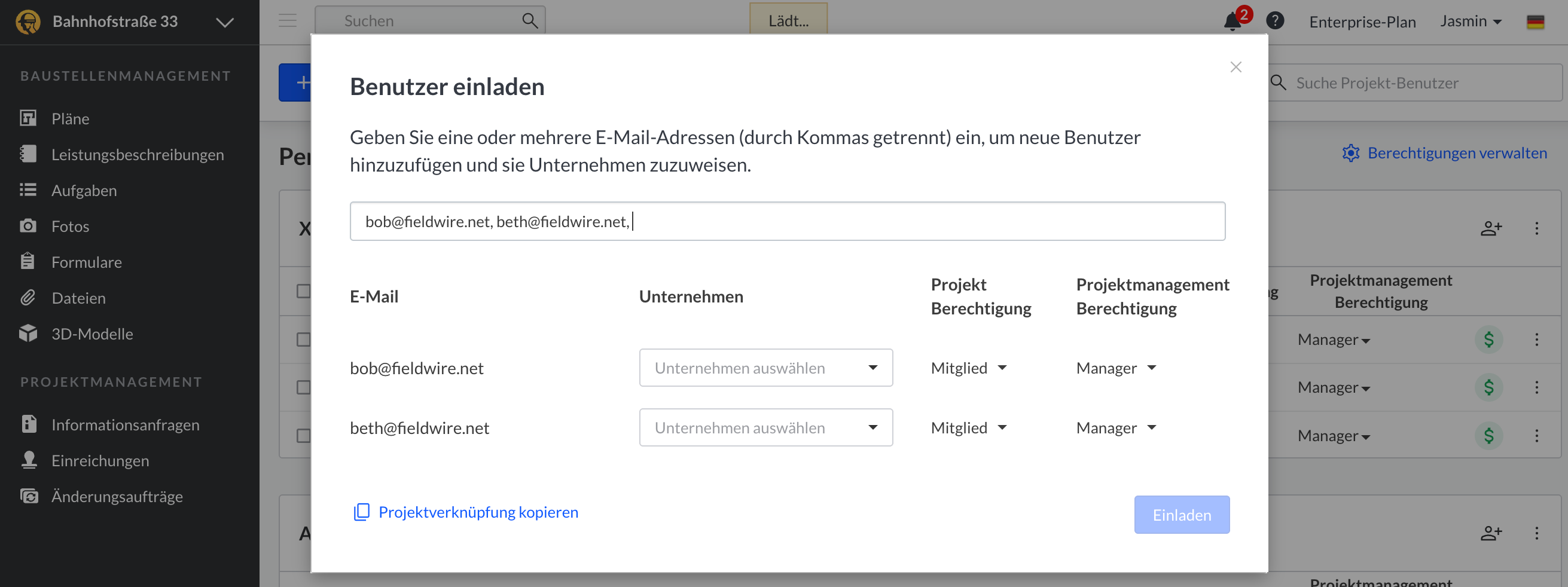Click the Lädt... status badge

coord(788,20)
